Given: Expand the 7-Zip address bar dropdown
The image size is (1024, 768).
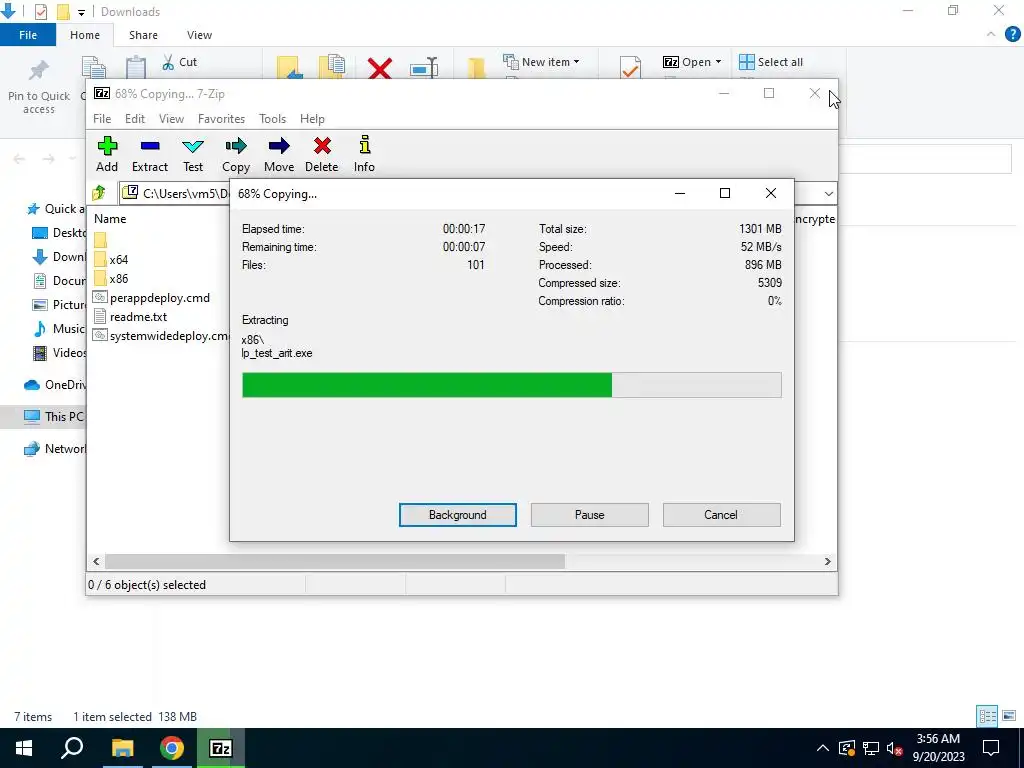Looking at the screenshot, I should 828,193.
